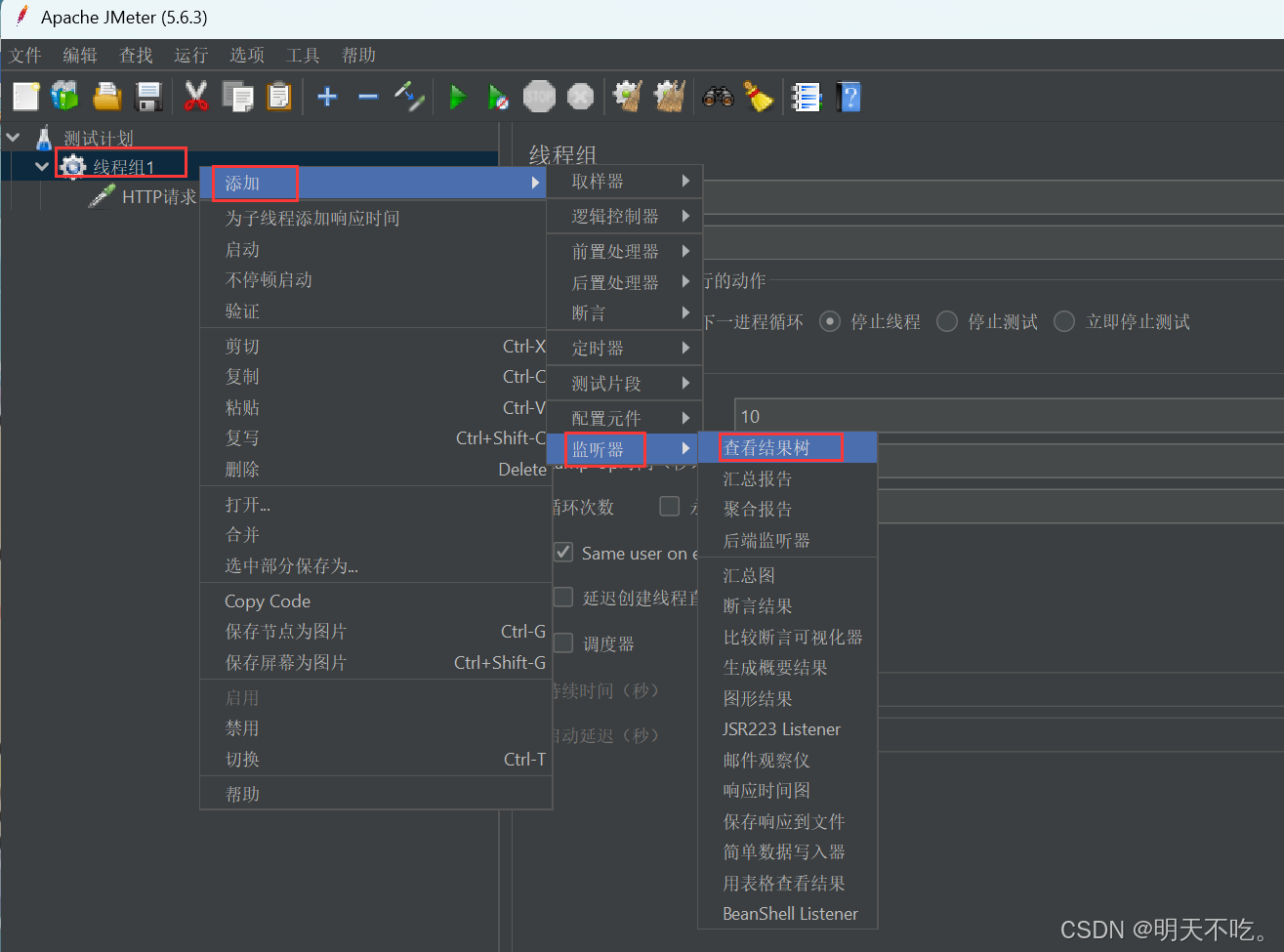This screenshot has height=952, width=1284.
Task: Click the Save floppy disk icon
Action: click(x=148, y=96)
